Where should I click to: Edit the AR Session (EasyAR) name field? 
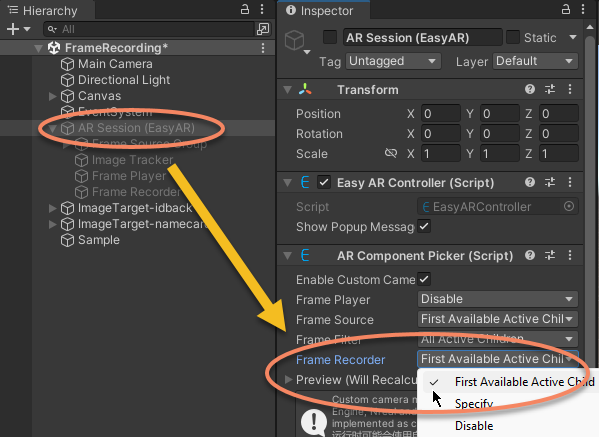click(423, 37)
